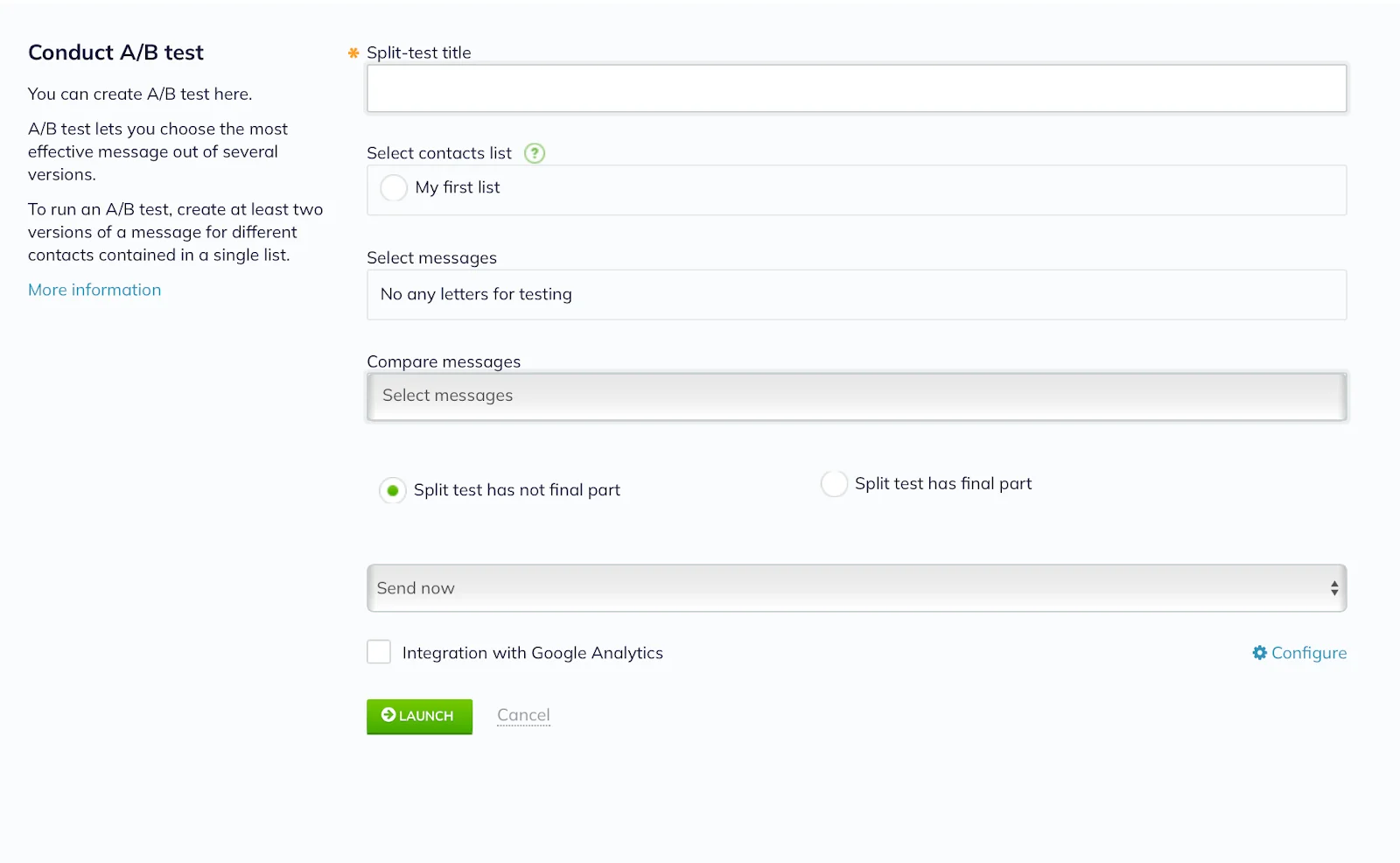Focus the Split-test title field
Image resolution: width=1400 pixels, height=863 pixels.
tap(857, 88)
